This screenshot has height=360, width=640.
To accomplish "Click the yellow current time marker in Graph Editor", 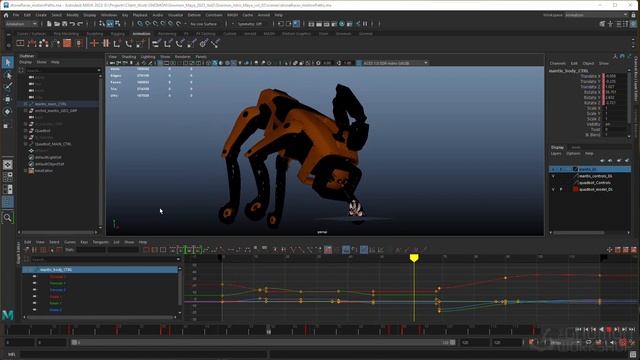I will click(x=414, y=258).
